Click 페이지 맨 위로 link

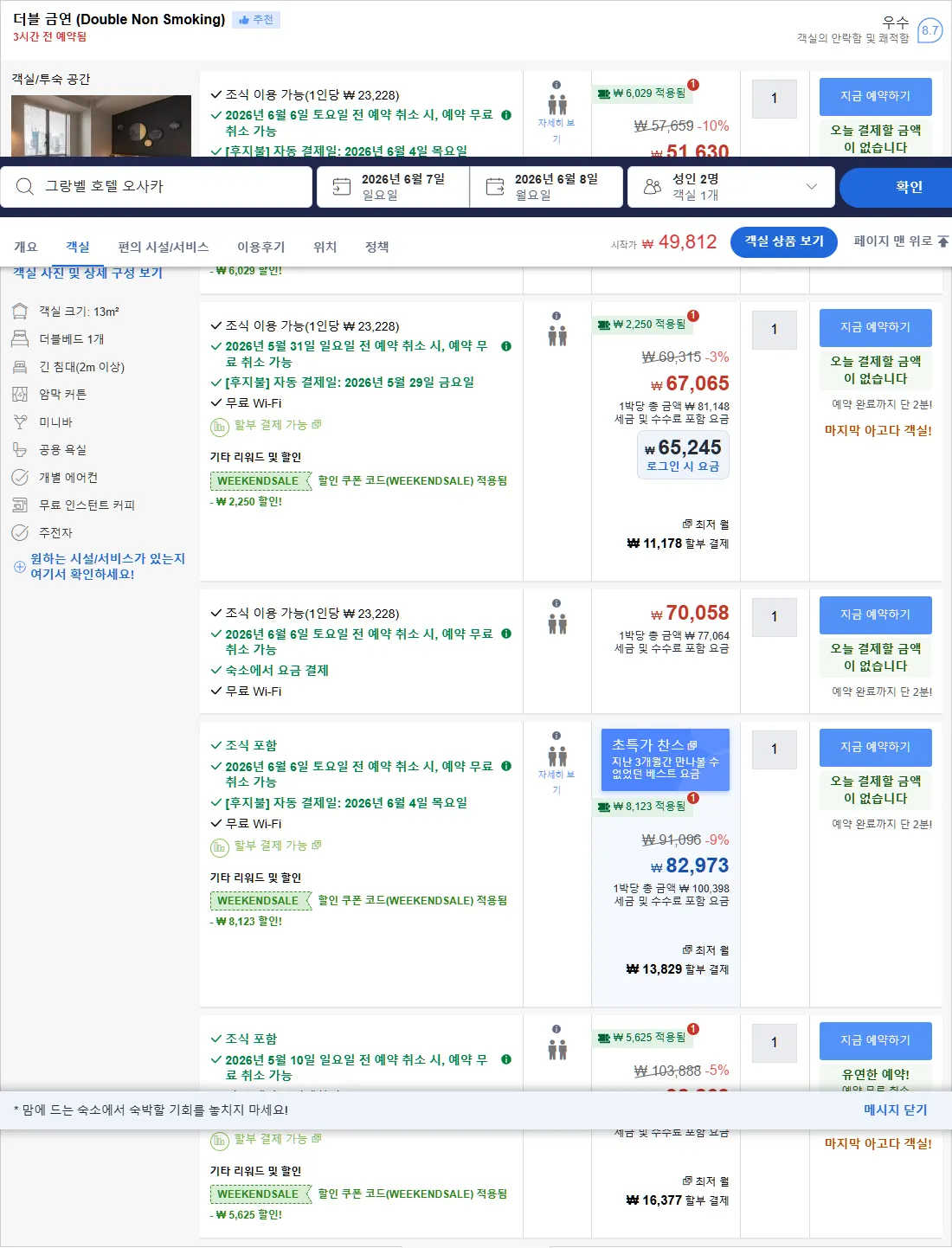pyautogui.click(x=893, y=241)
